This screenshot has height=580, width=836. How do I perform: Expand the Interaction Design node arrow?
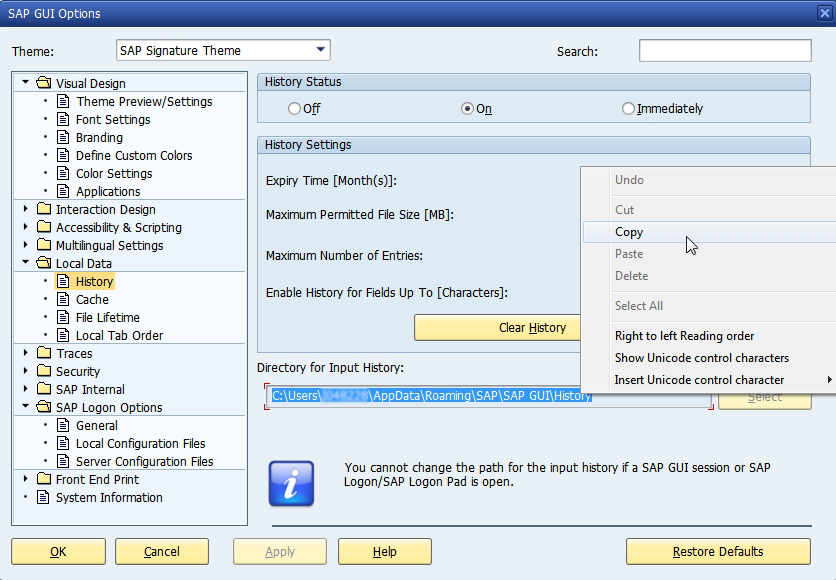pos(25,209)
